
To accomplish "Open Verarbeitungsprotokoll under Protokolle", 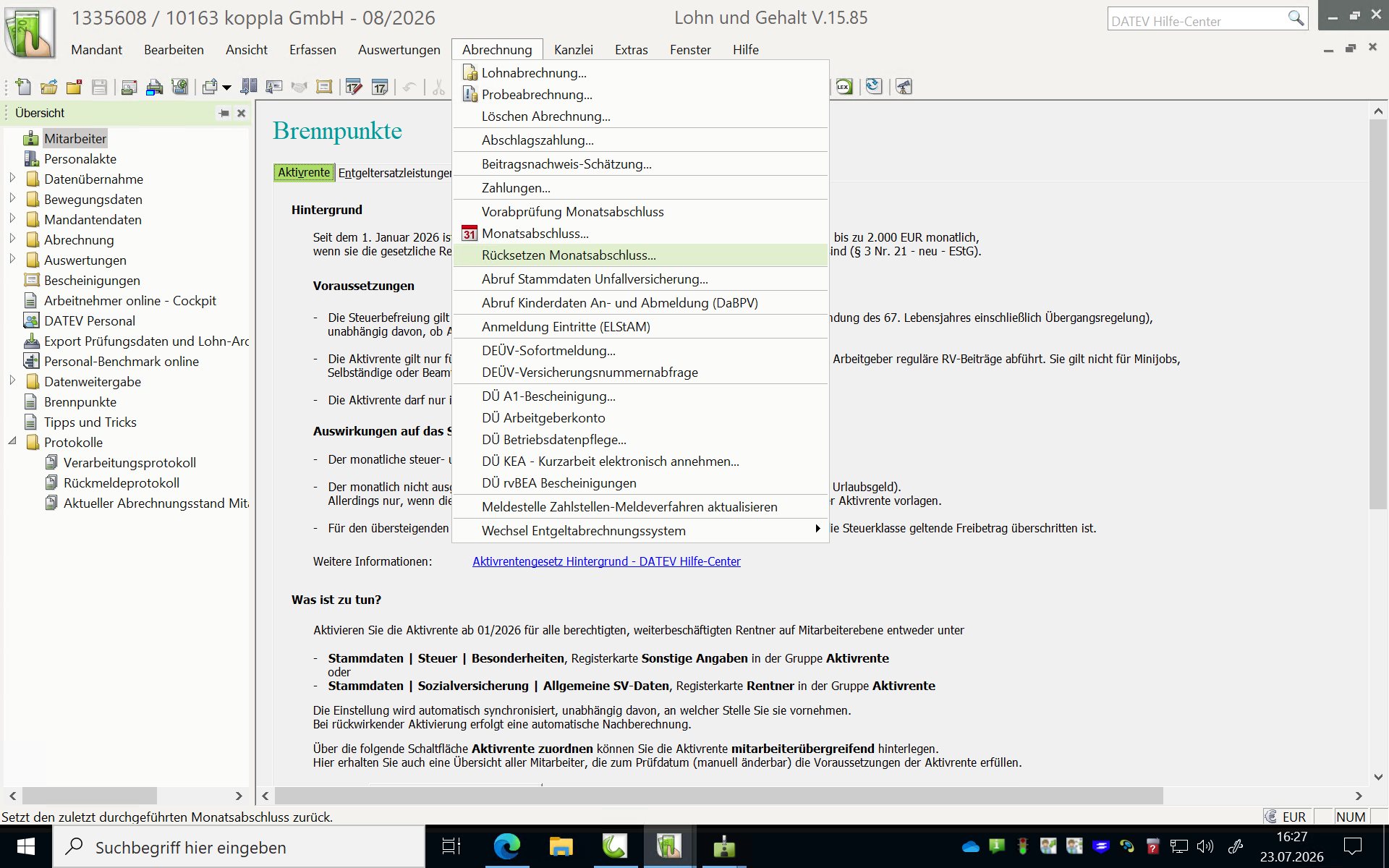I will coord(129,462).
